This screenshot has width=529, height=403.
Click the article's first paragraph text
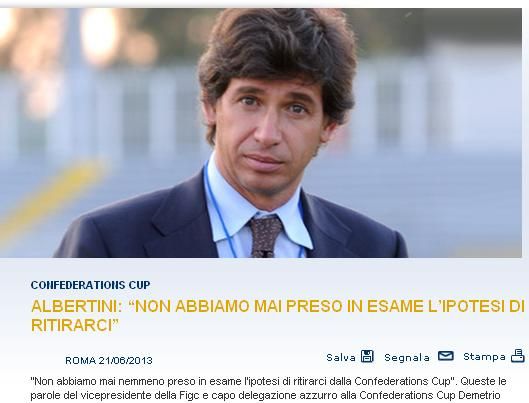pyautogui.click(x=268, y=388)
